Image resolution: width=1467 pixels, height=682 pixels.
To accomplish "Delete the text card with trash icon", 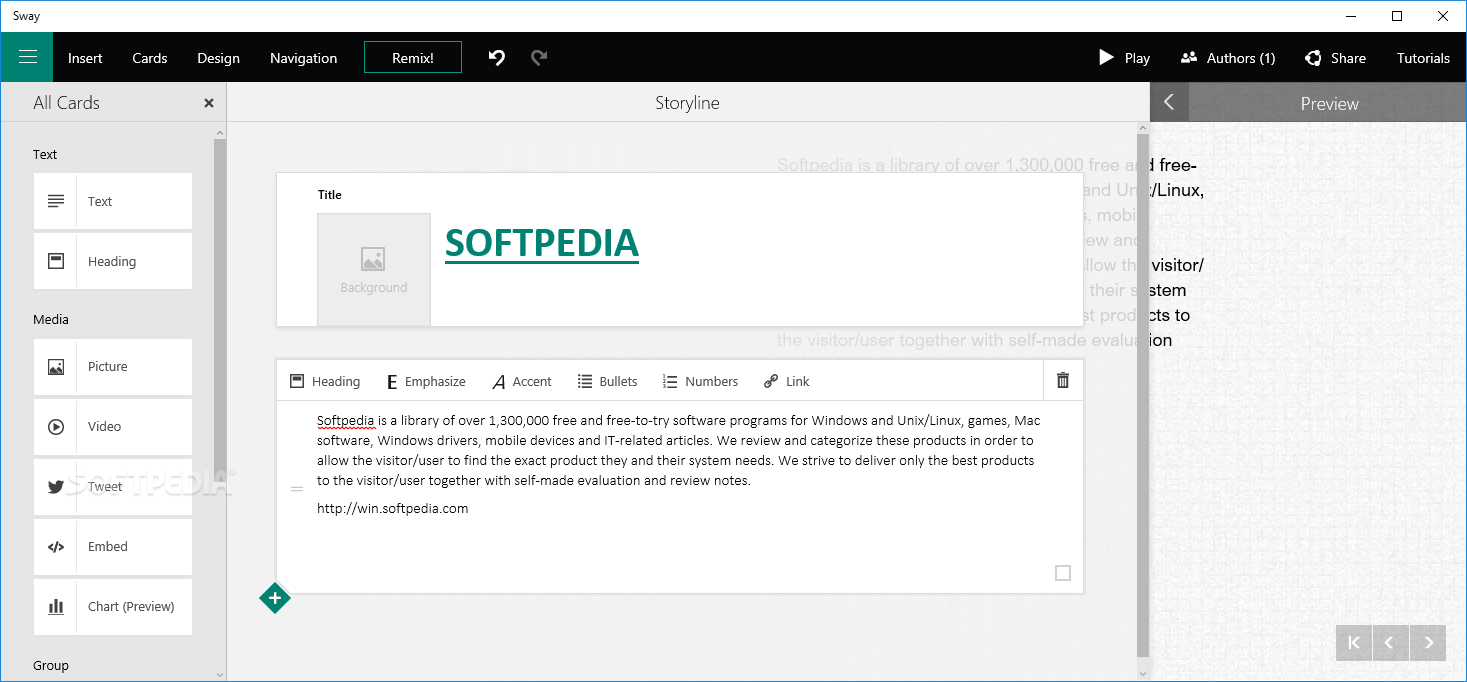I will pyautogui.click(x=1063, y=380).
